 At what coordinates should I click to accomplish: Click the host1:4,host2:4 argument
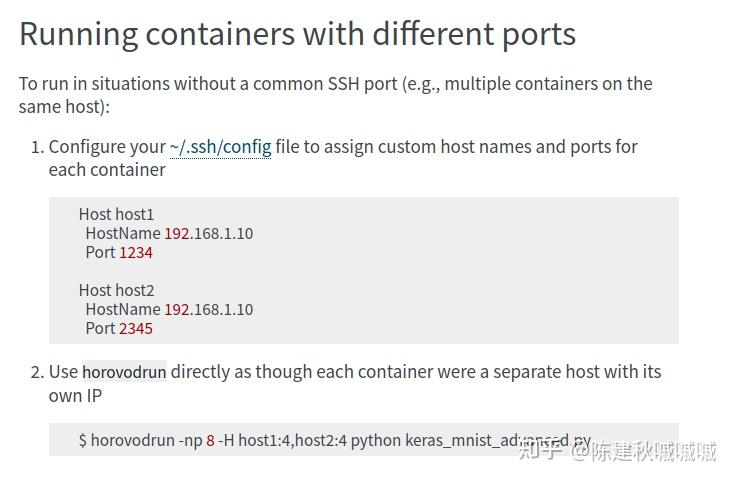click(x=293, y=441)
